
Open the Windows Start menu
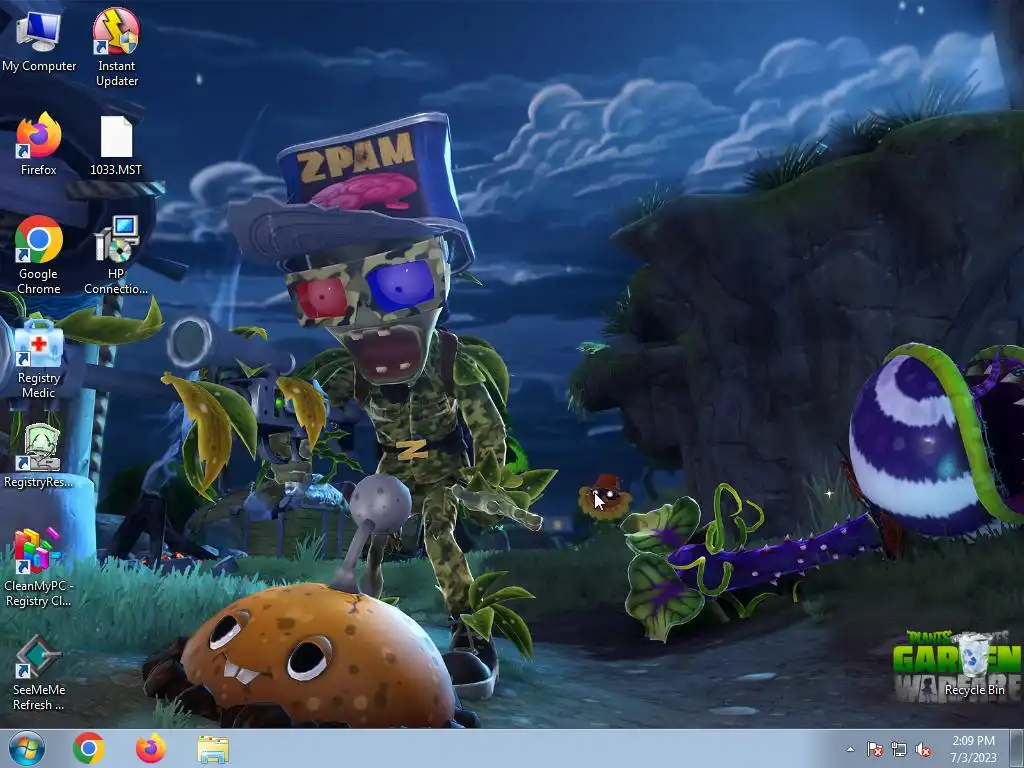[x=27, y=748]
